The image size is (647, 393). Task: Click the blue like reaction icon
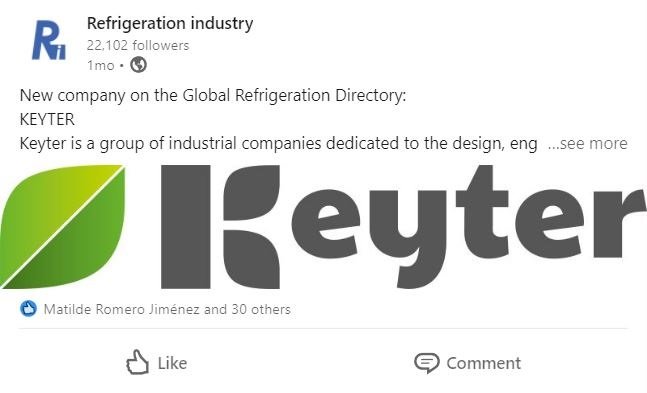(x=28, y=309)
